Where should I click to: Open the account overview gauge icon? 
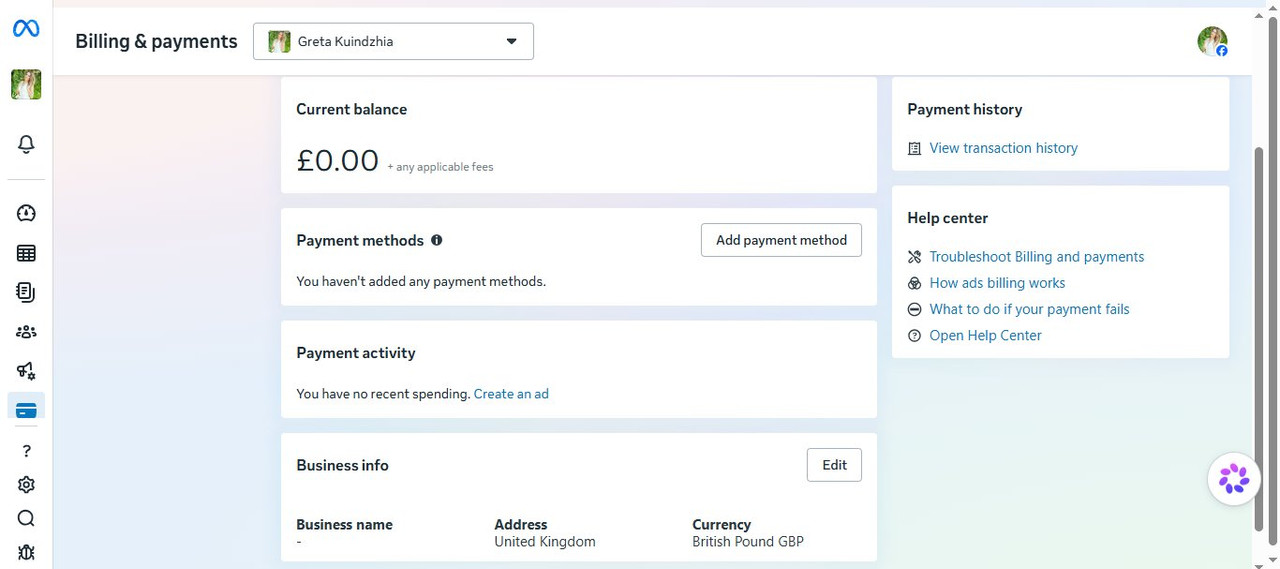[x=26, y=213]
